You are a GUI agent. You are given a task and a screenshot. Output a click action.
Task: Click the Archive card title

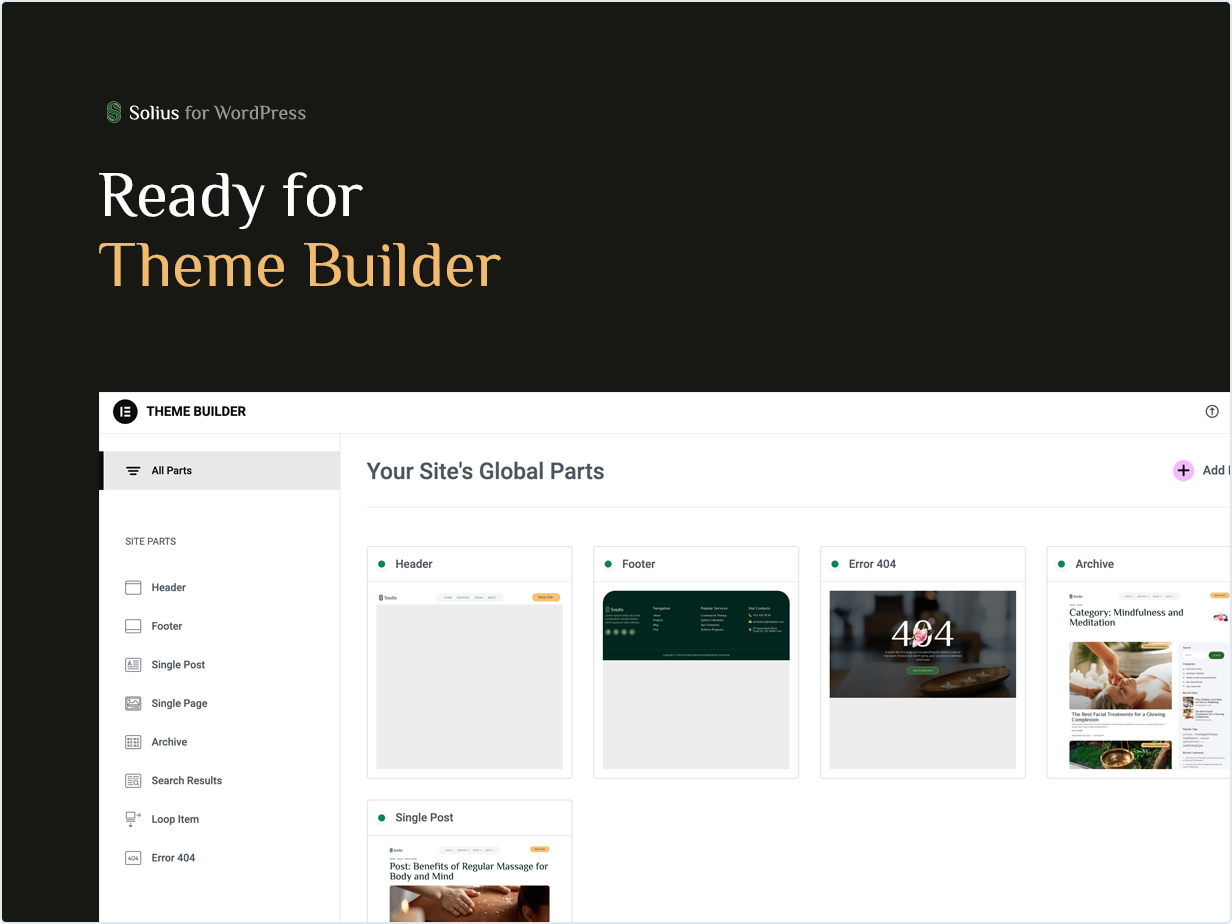tap(1095, 564)
